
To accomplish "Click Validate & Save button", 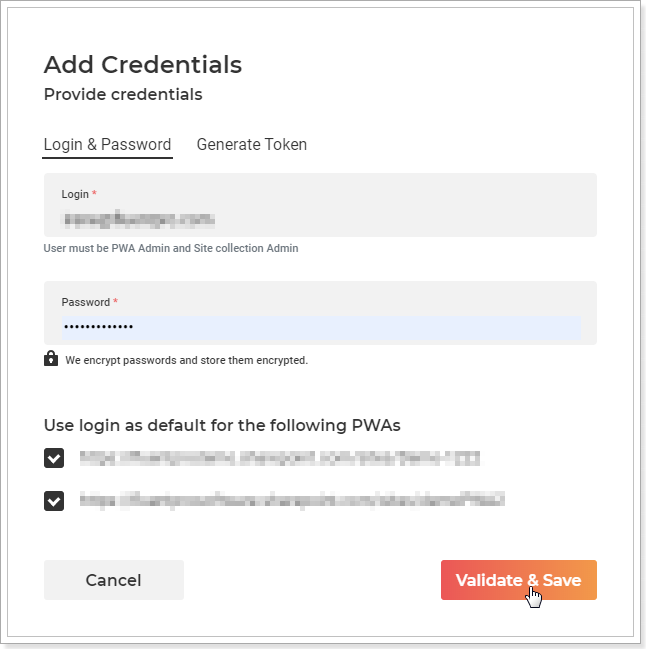I will [519, 580].
